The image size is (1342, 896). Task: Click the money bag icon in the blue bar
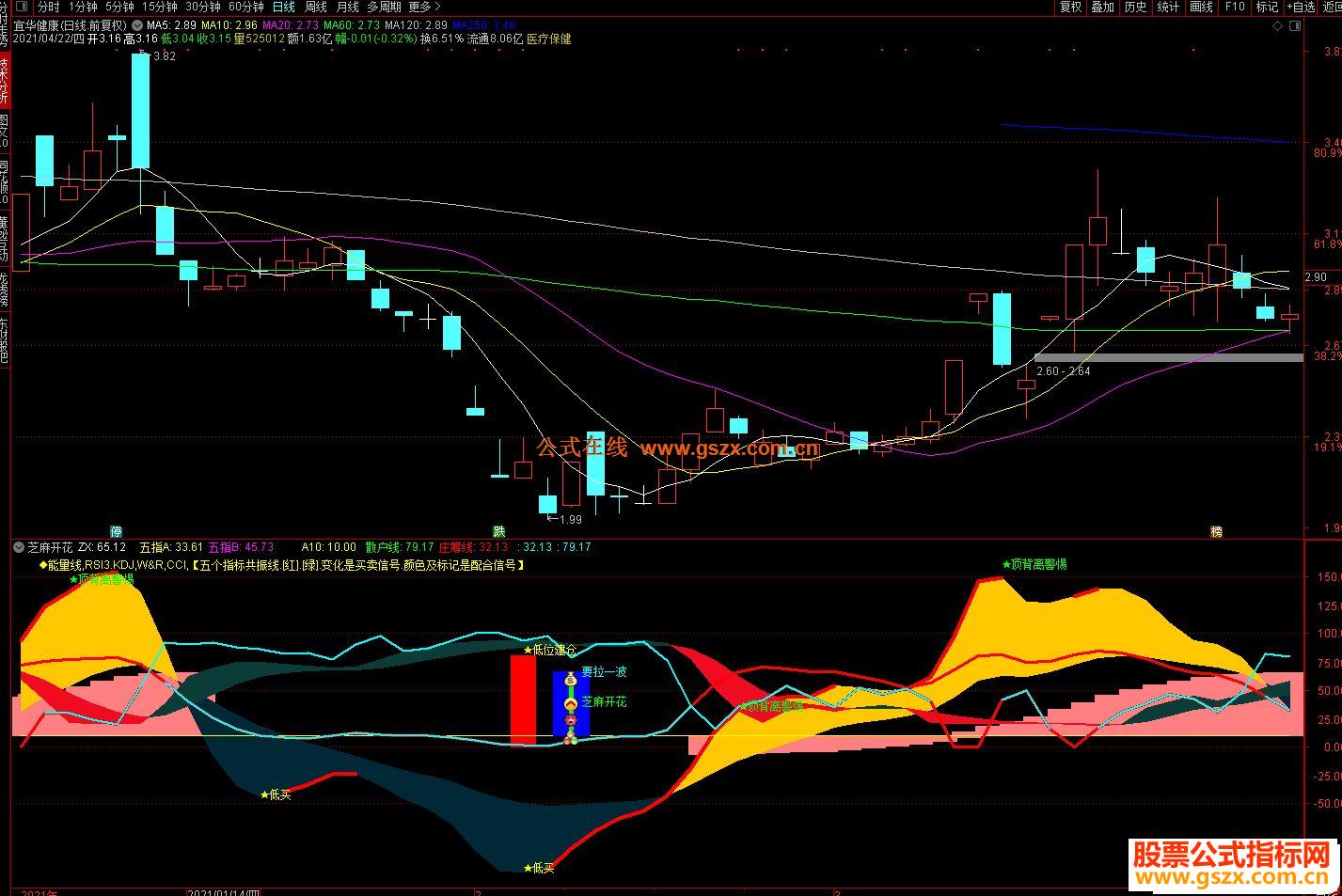click(570, 679)
